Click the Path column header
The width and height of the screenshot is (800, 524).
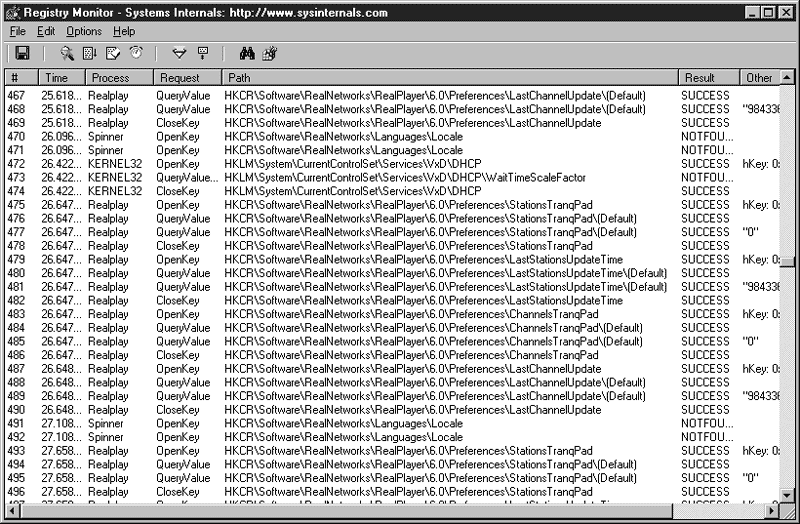tap(450, 78)
